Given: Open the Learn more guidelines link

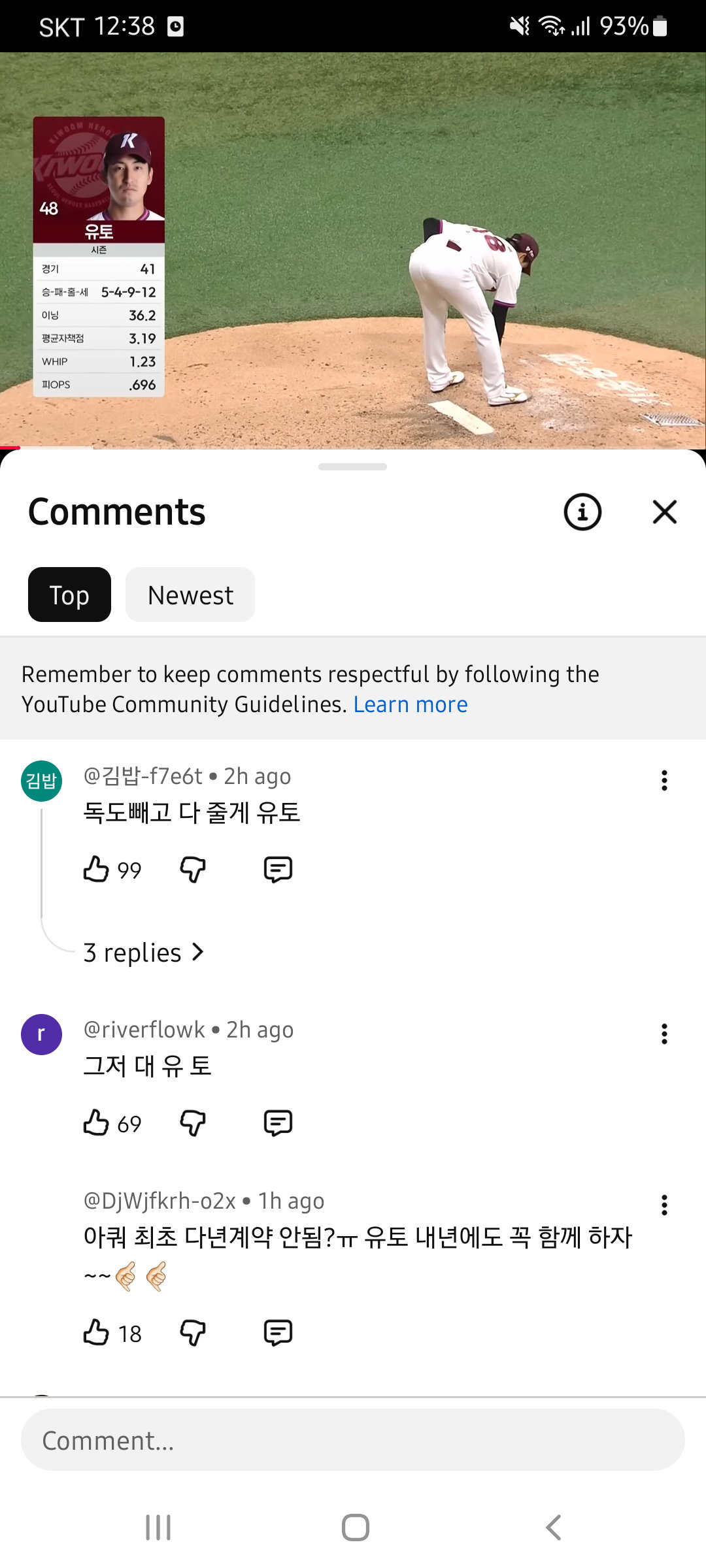Looking at the screenshot, I should click(411, 704).
